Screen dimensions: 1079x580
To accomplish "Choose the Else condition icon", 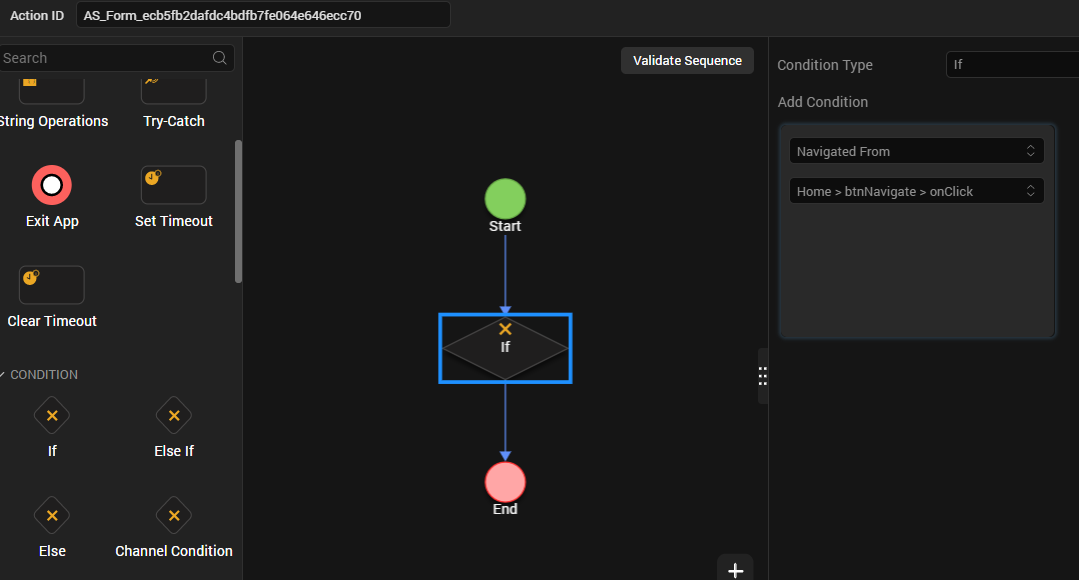I will [52, 515].
